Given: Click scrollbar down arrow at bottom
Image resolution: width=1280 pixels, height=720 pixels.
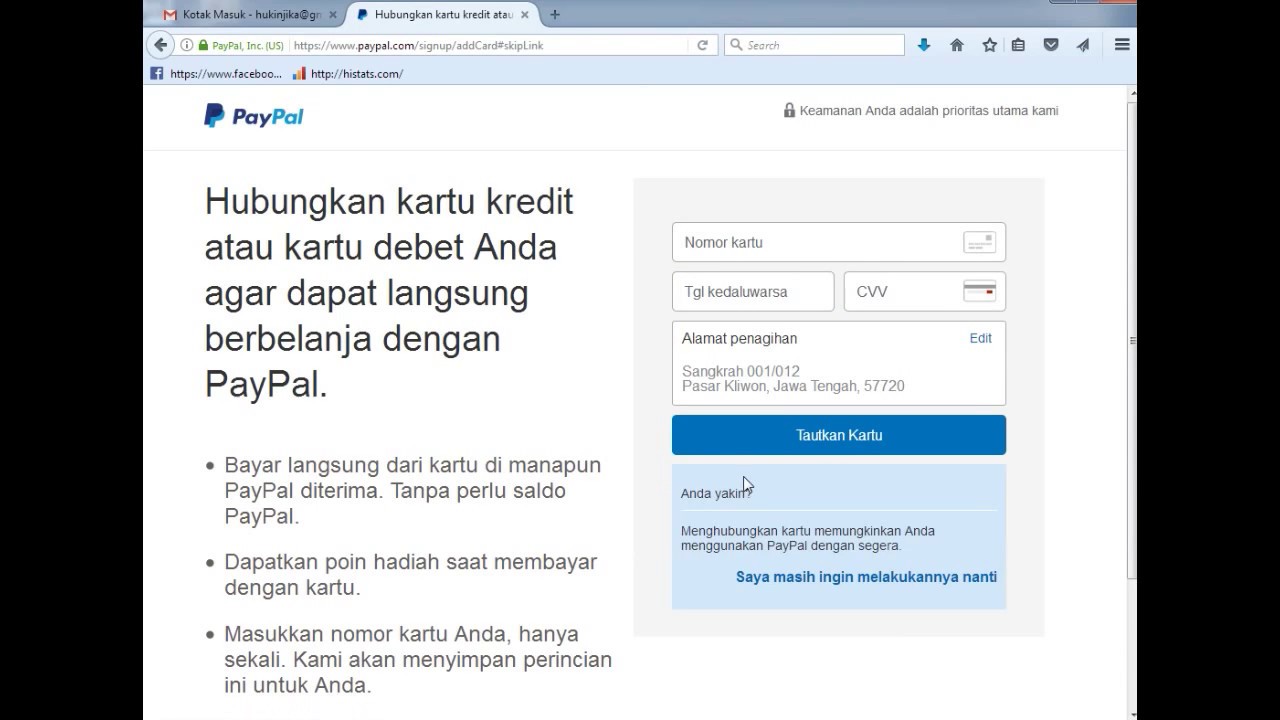Looking at the screenshot, I should pyautogui.click(x=1132, y=714).
